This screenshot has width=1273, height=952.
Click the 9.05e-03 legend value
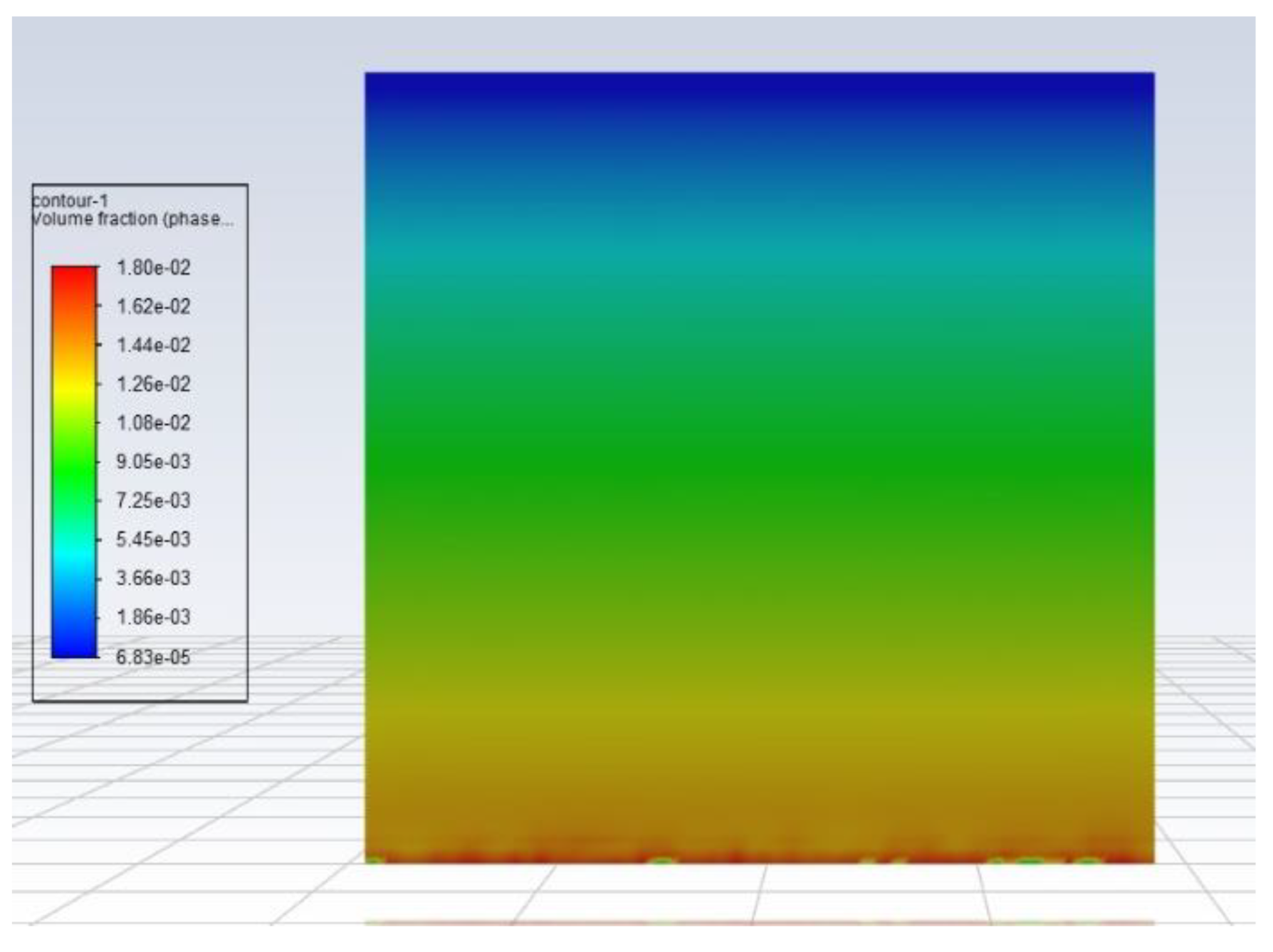point(153,462)
